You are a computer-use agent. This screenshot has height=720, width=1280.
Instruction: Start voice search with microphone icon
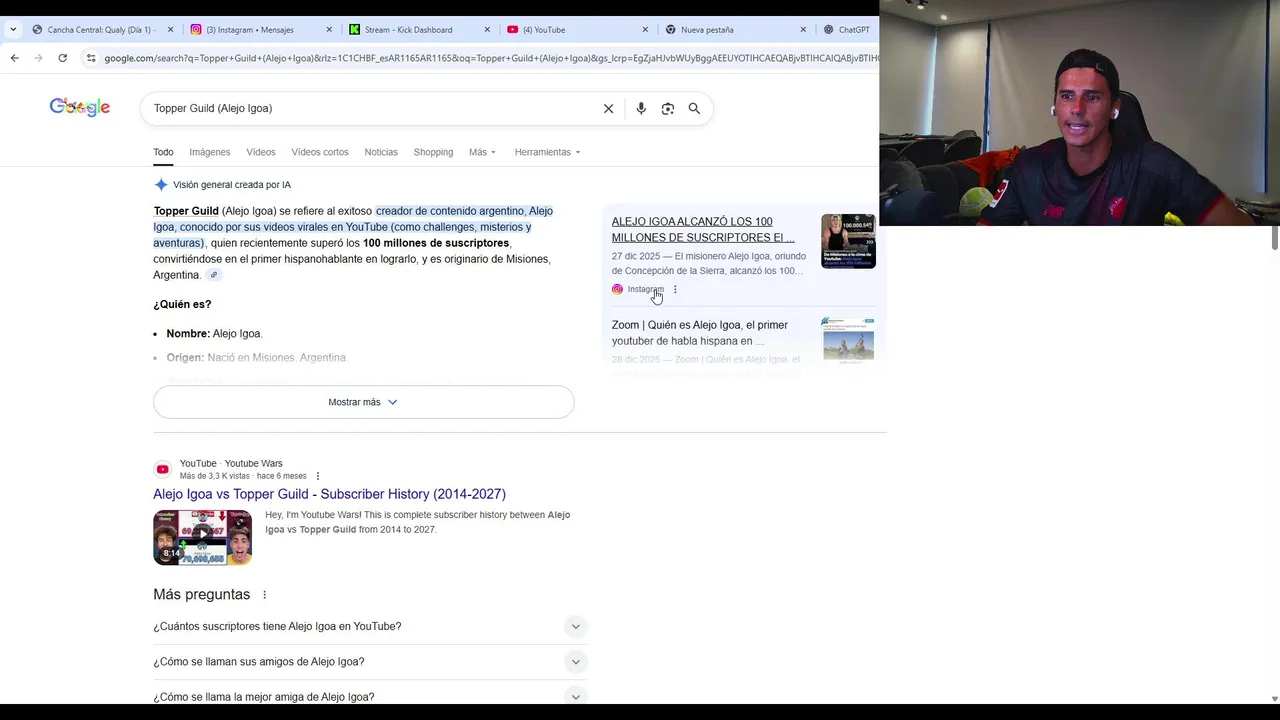(x=641, y=108)
